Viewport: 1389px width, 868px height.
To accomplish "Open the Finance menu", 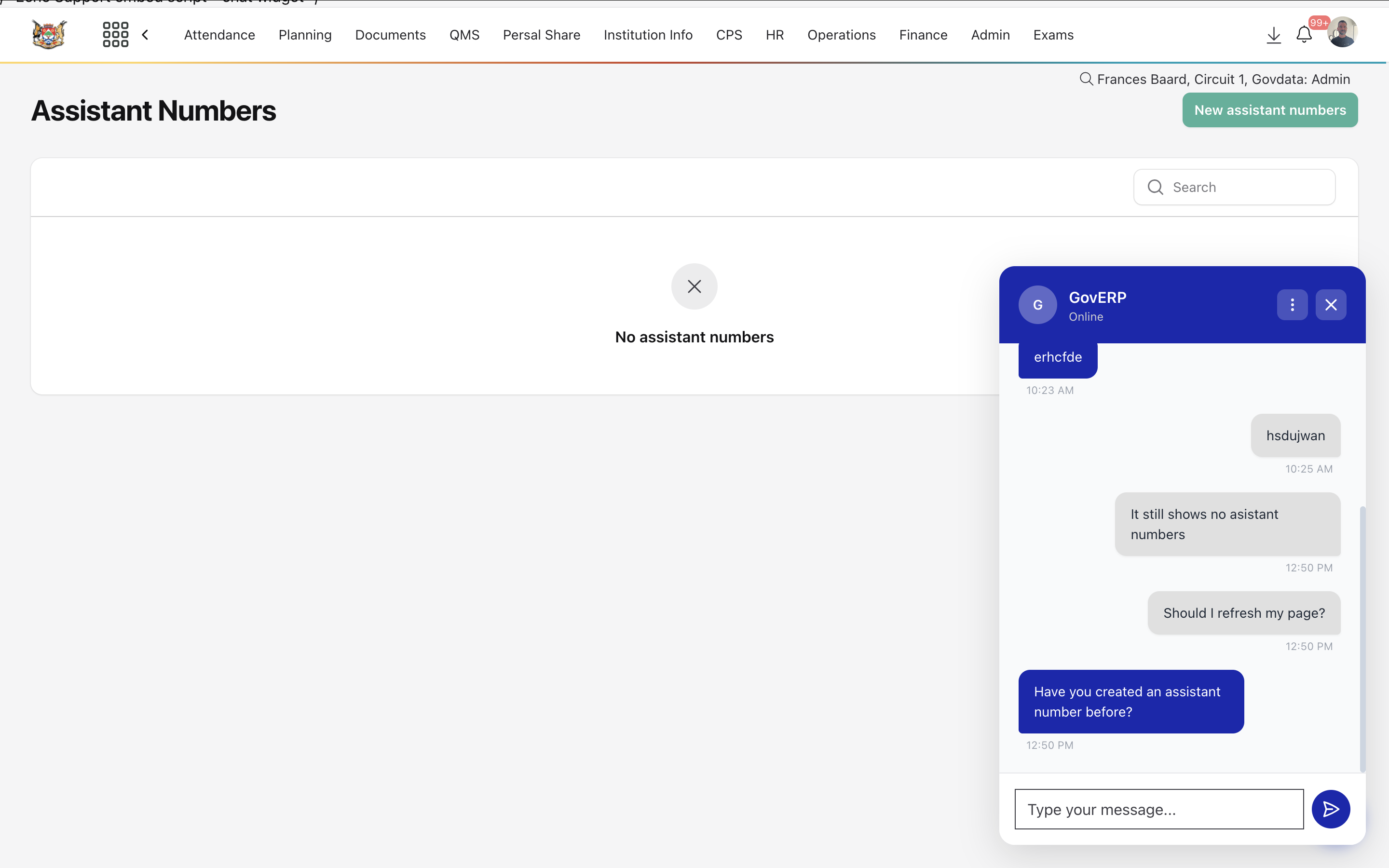I will pyautogui.click(x=923, y=34).
